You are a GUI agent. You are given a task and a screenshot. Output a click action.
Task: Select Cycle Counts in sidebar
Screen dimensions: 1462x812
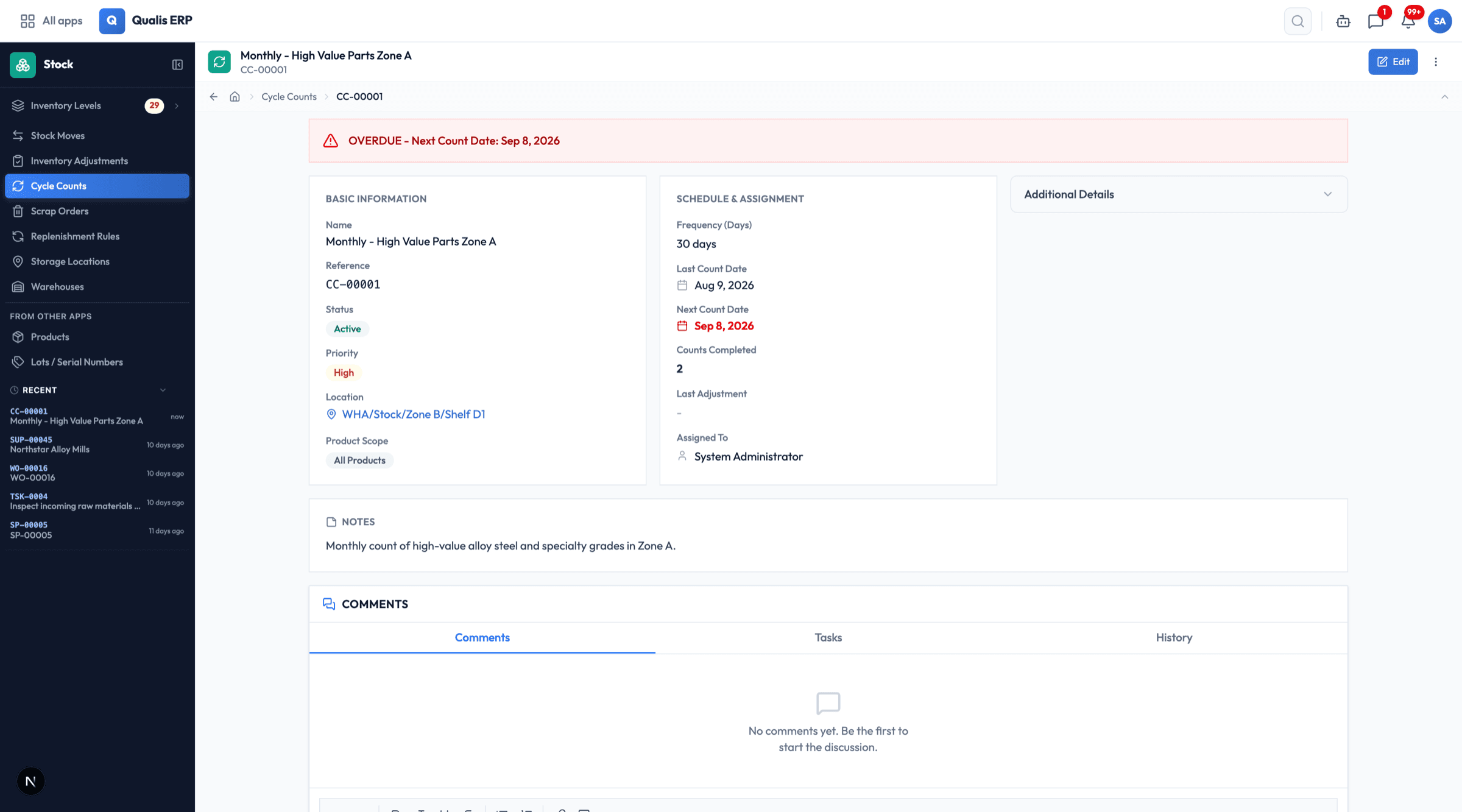tap(97, 186)
